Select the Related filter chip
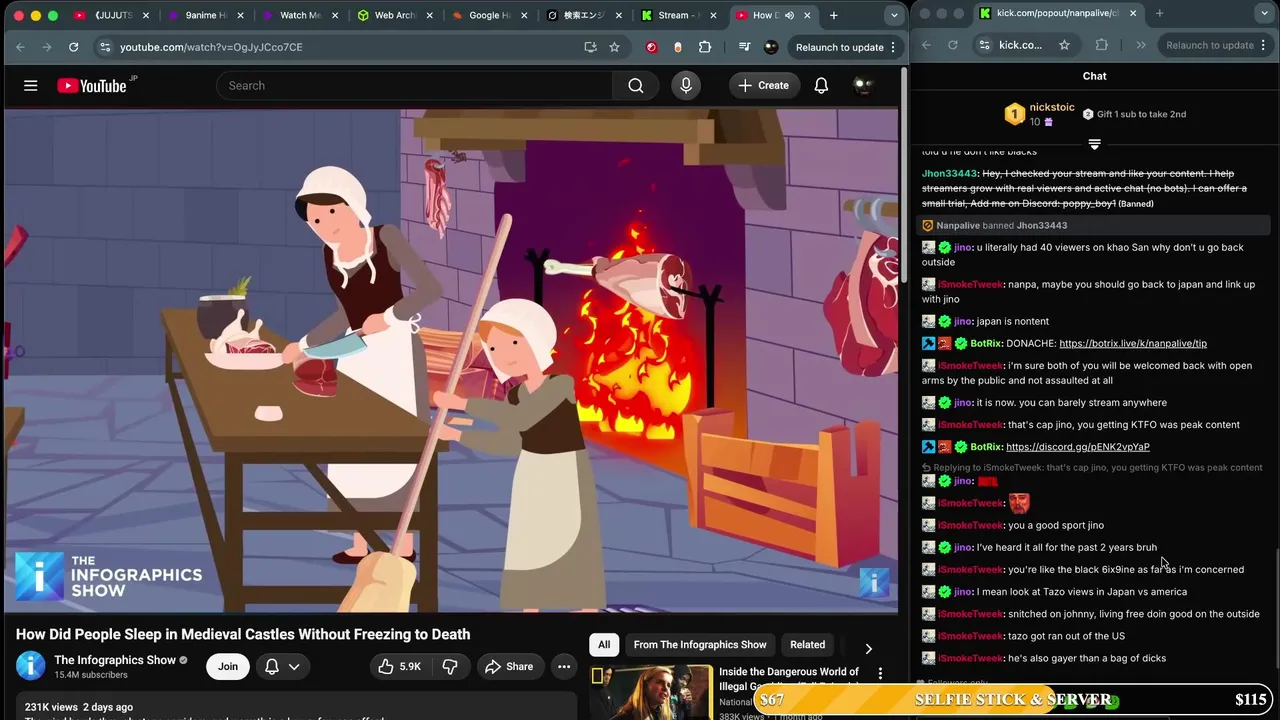The width and height of the screenshot is (1280, 720). [808, 645]
